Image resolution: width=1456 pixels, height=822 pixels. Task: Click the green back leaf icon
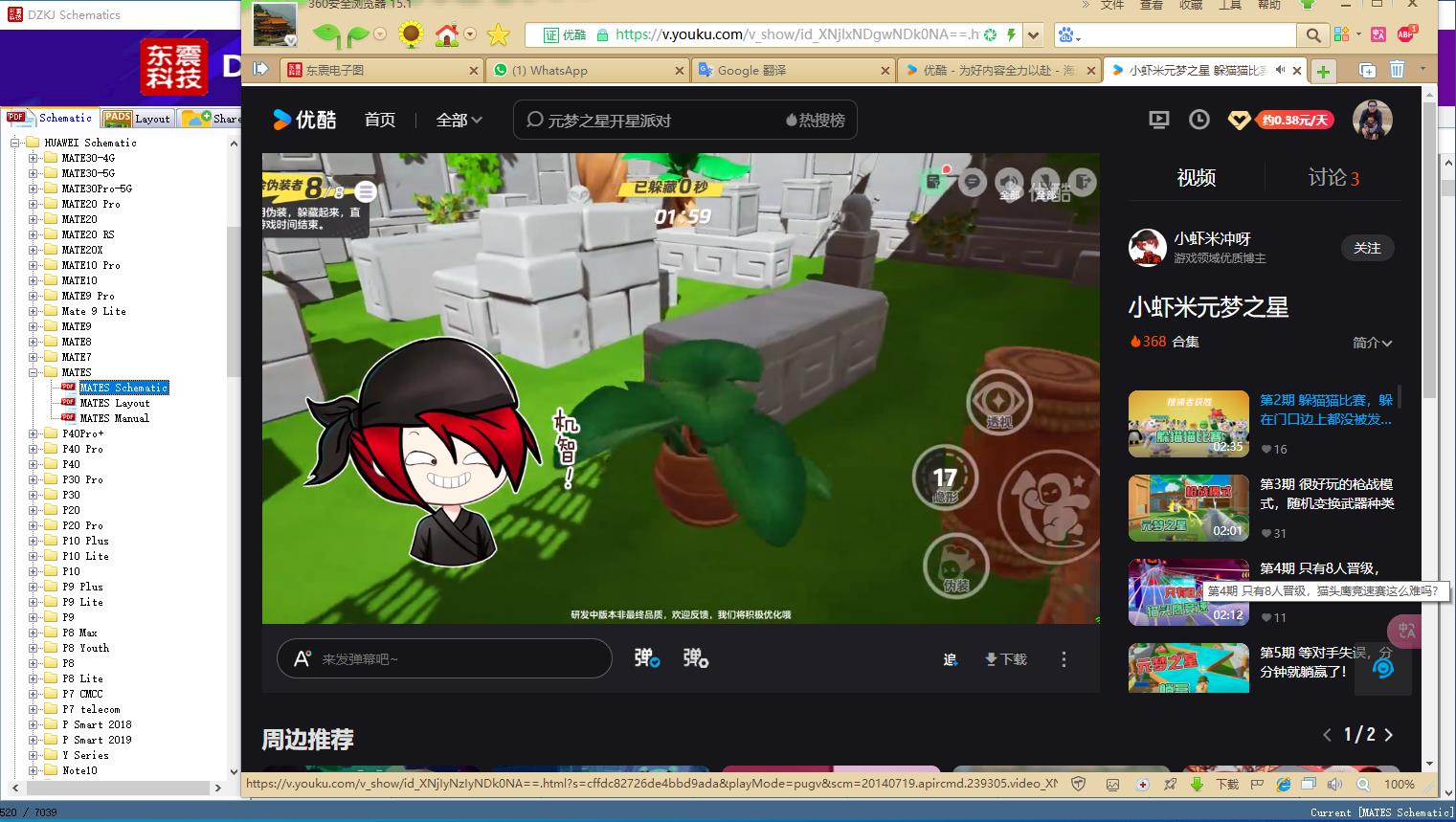tap(326, 35)
